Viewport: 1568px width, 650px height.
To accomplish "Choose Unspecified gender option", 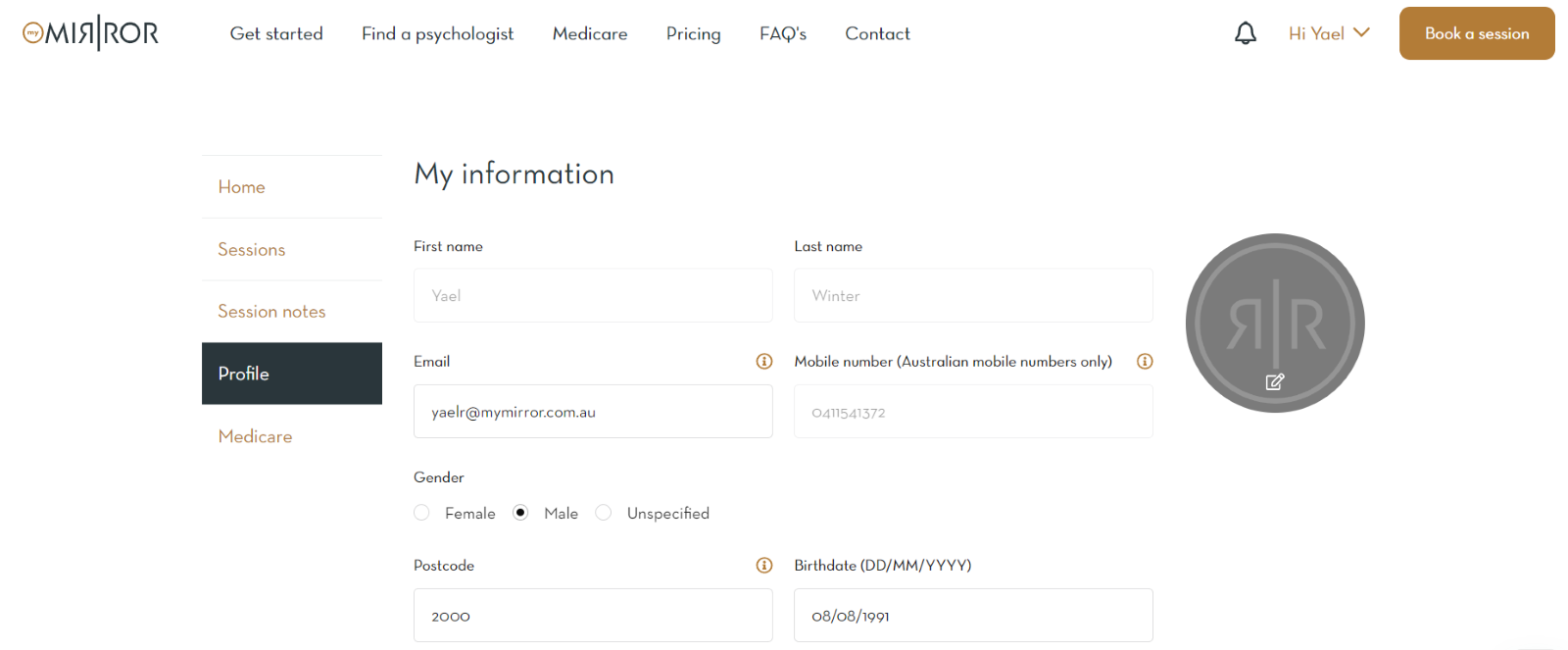I will (x=604, y=513).
